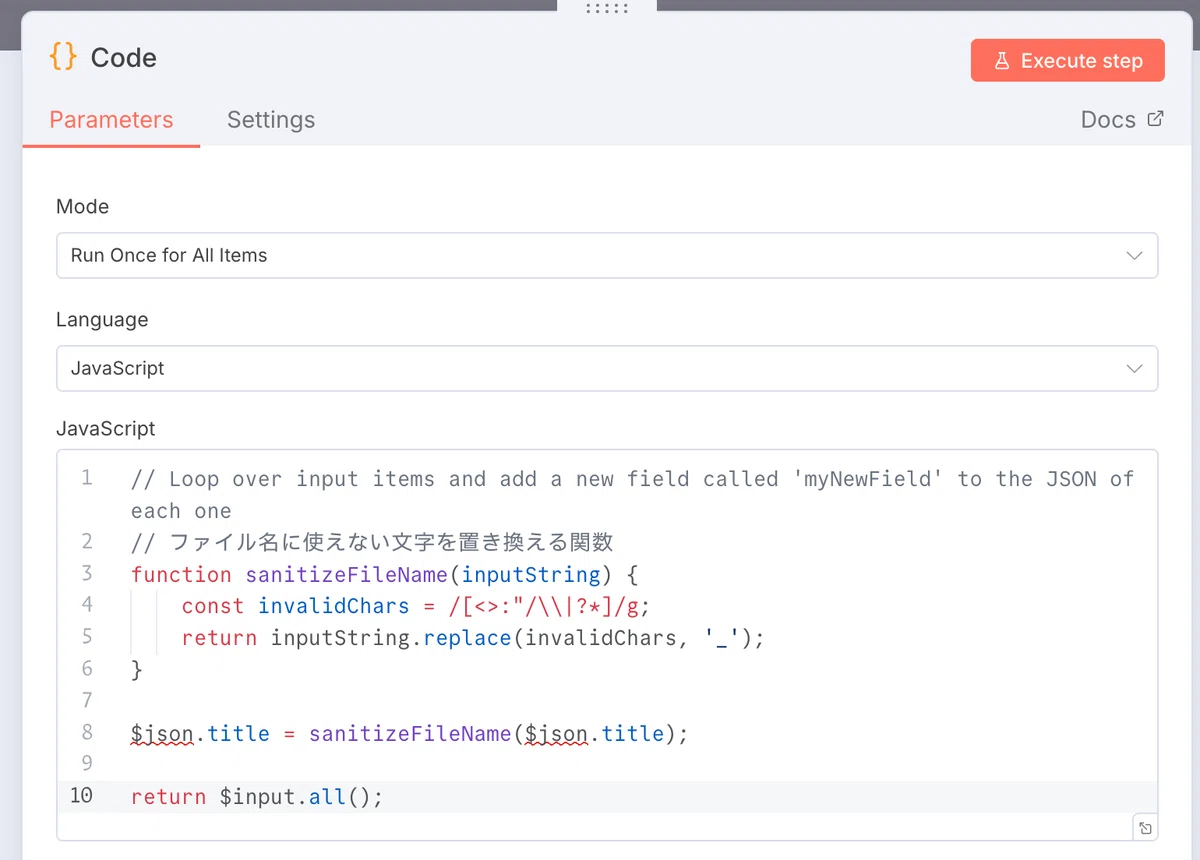Image resolution: width=1200 pixels, height=860 pixels.
Task: Click the closing brace on line 6
Action: coord(137,670)
